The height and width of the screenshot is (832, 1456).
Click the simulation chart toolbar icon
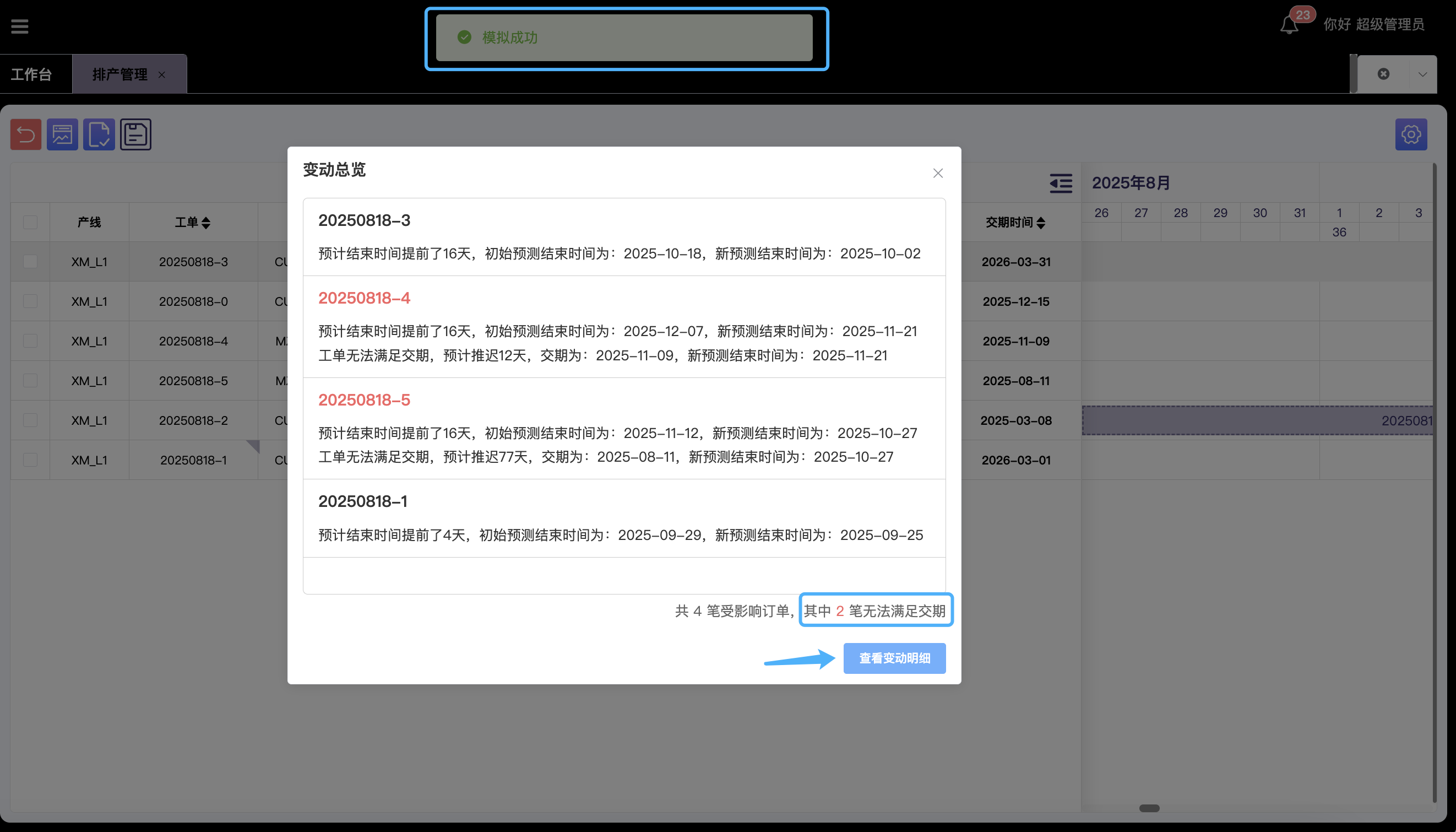pyautogui.click(x=62, y=135)
